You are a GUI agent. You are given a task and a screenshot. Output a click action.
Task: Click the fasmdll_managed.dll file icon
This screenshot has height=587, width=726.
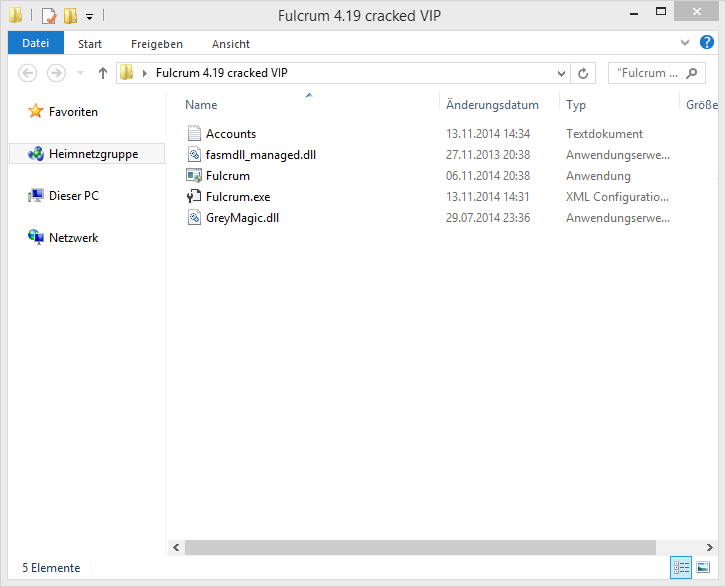pos(194,155)
